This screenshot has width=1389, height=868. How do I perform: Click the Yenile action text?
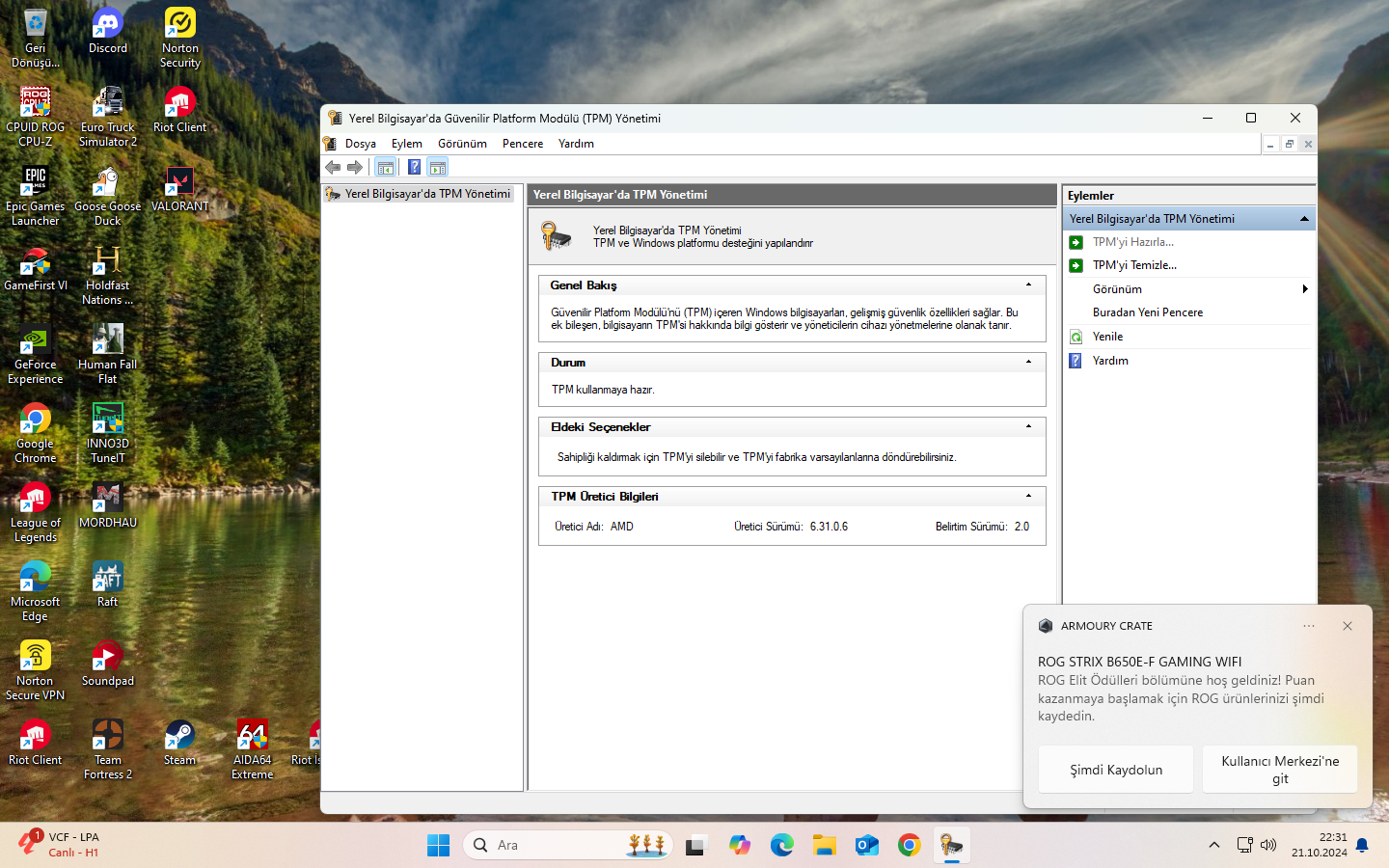pyautogui.click(x=1107, y=337)
